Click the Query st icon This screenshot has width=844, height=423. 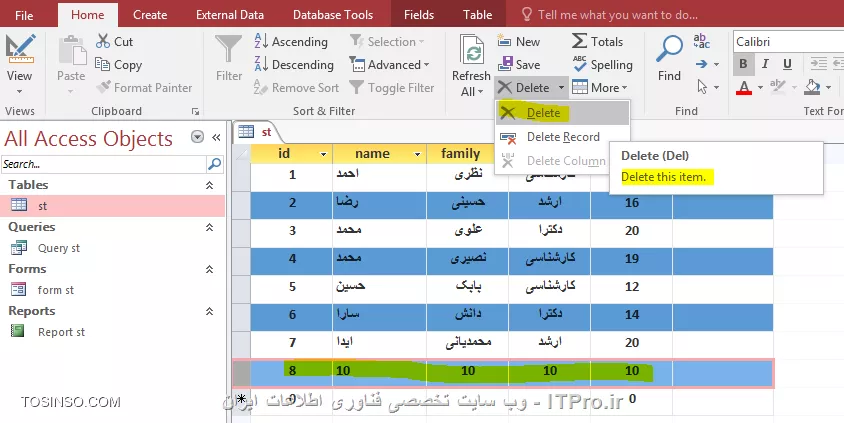pos(19,248)
